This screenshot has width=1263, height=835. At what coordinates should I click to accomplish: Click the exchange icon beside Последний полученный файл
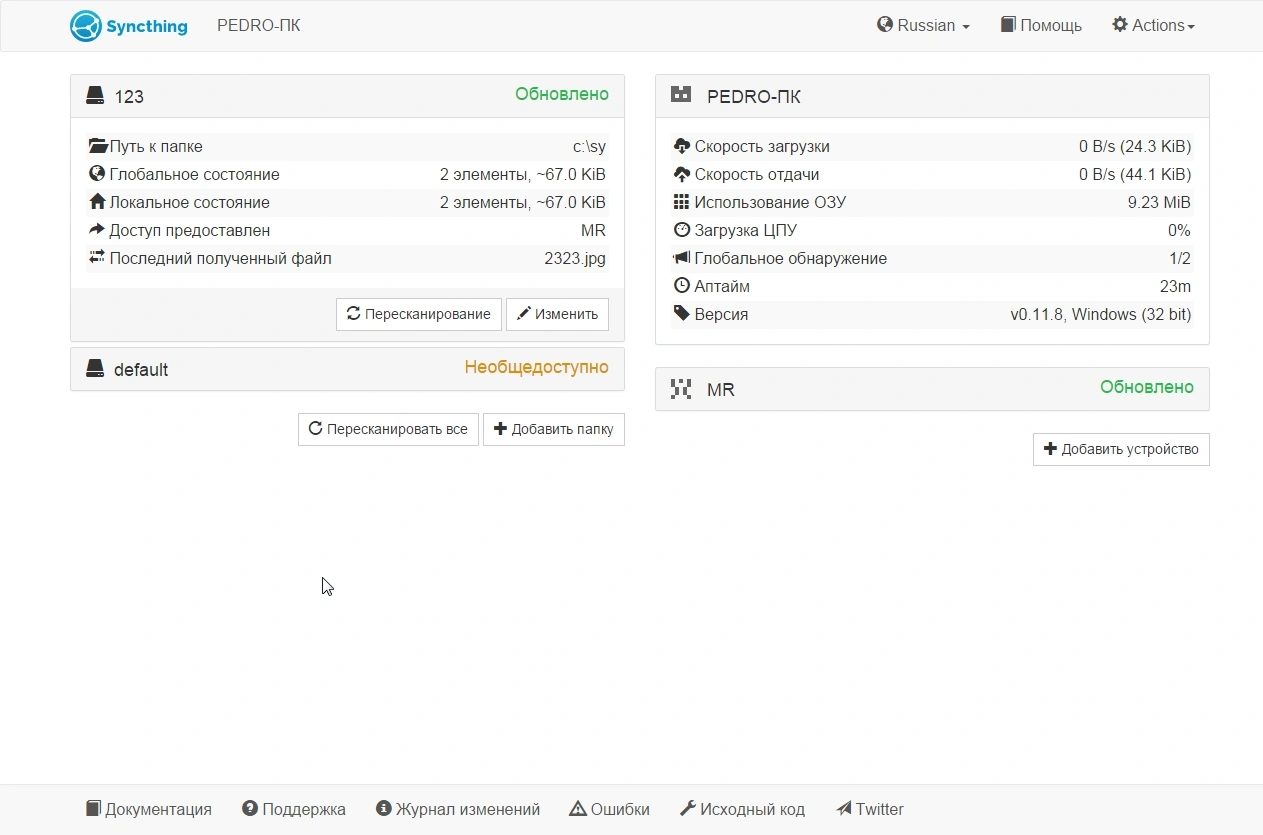[x=97, y=258]
